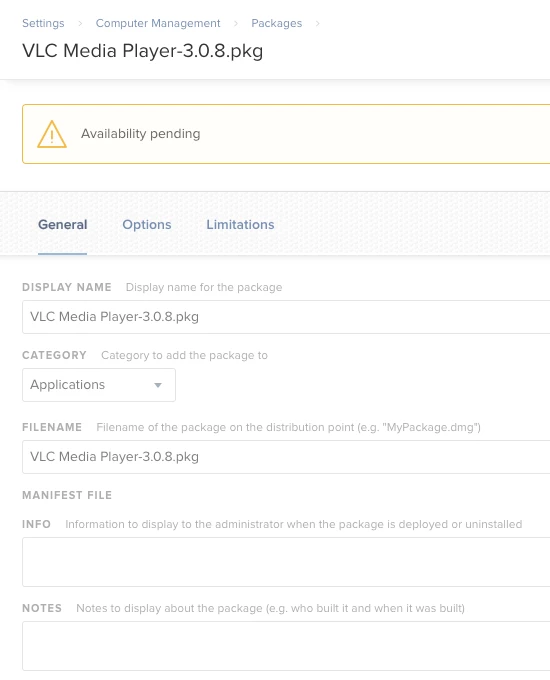Click into the Filename text field
The height and width of the screenshot is (680, 550).
(286, 457)
